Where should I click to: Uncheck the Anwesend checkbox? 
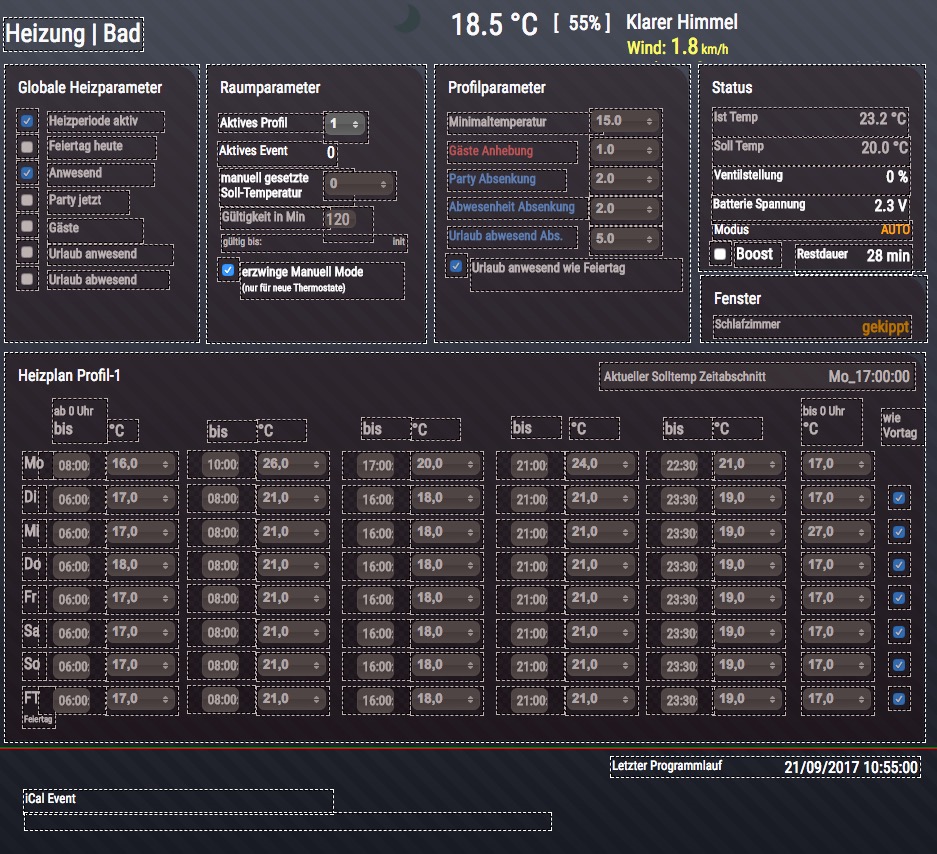pos(27,173)
